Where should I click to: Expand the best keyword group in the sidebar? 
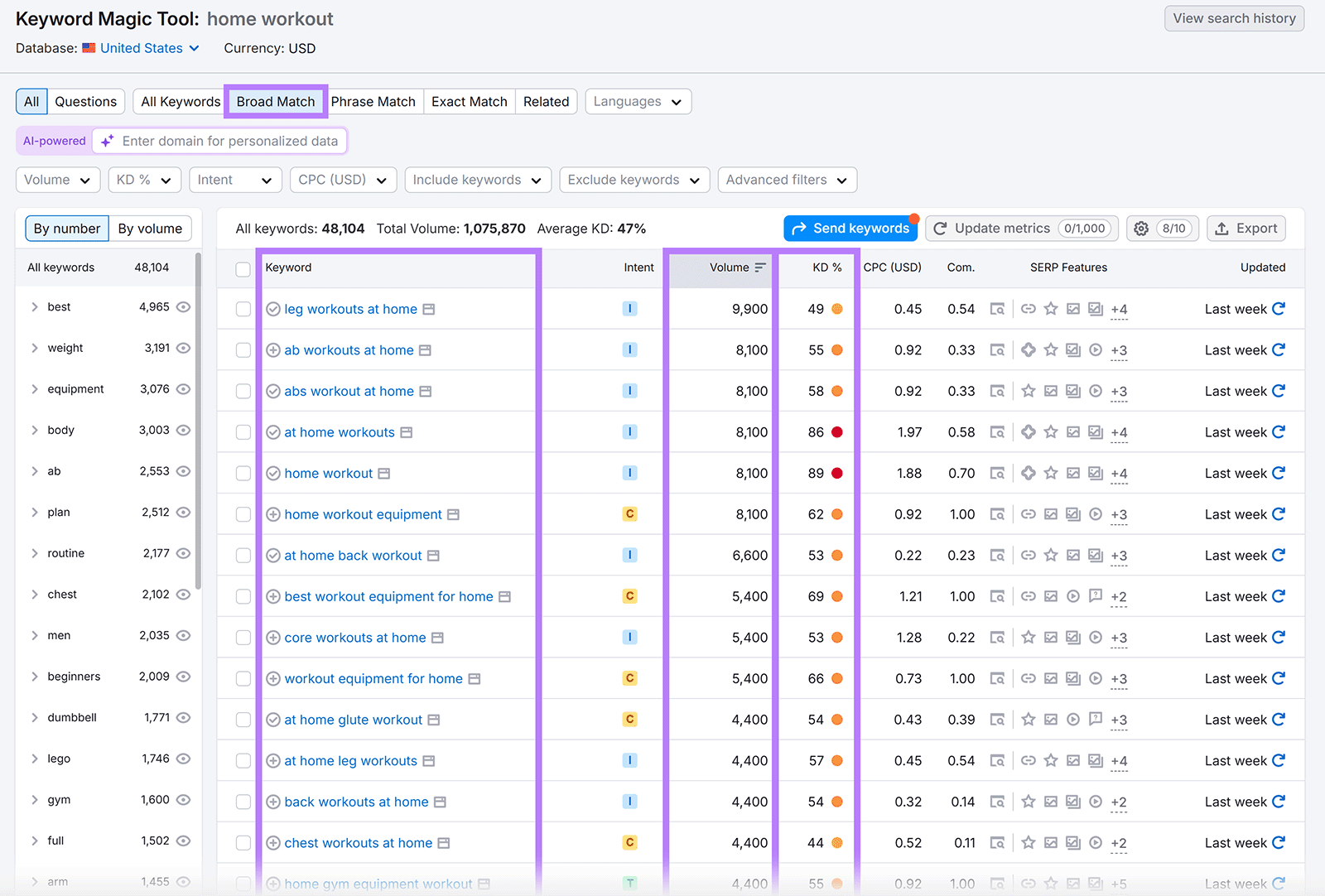34,306
